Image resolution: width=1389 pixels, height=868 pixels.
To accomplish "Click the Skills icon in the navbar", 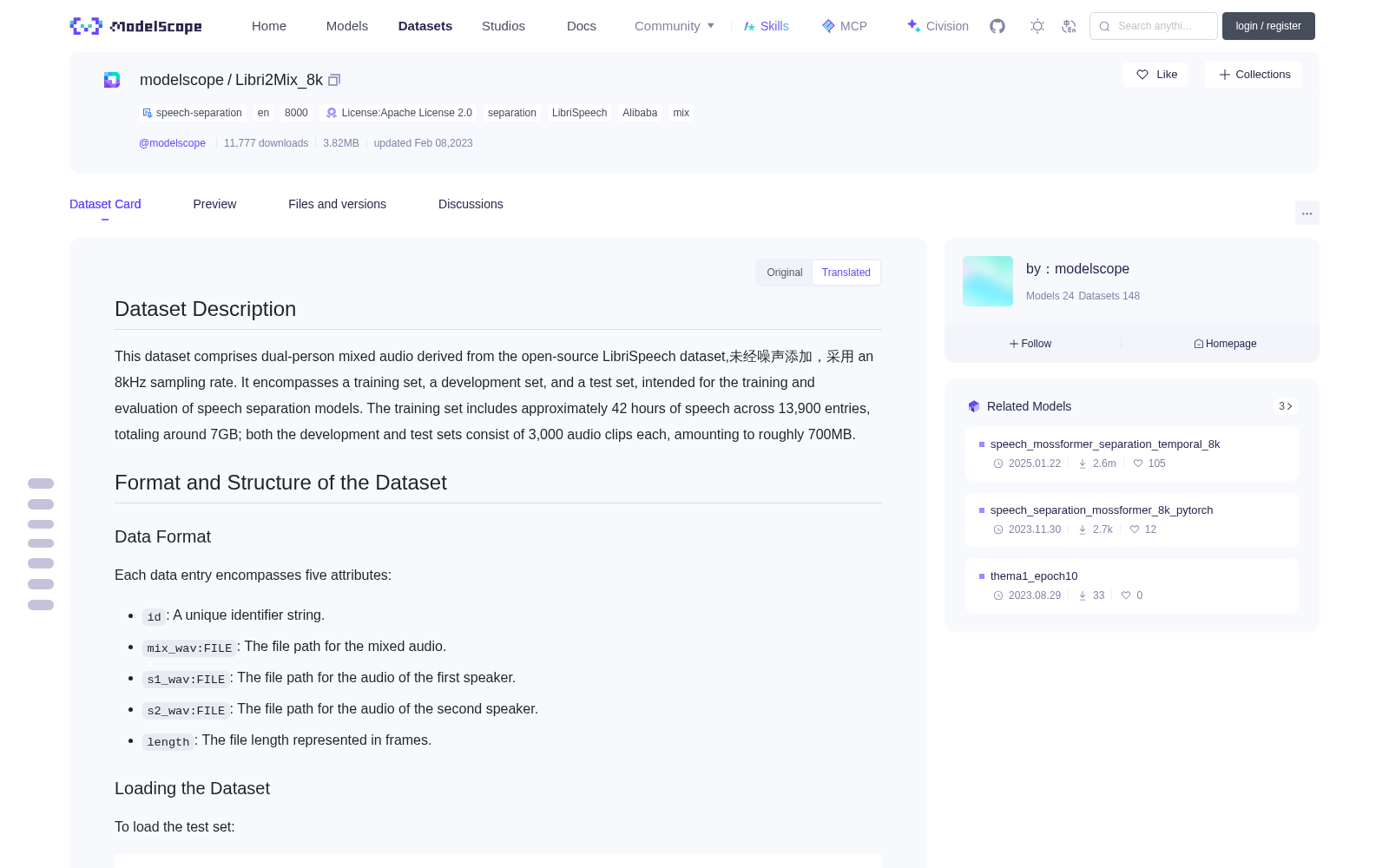I will [x=749, y=26].
